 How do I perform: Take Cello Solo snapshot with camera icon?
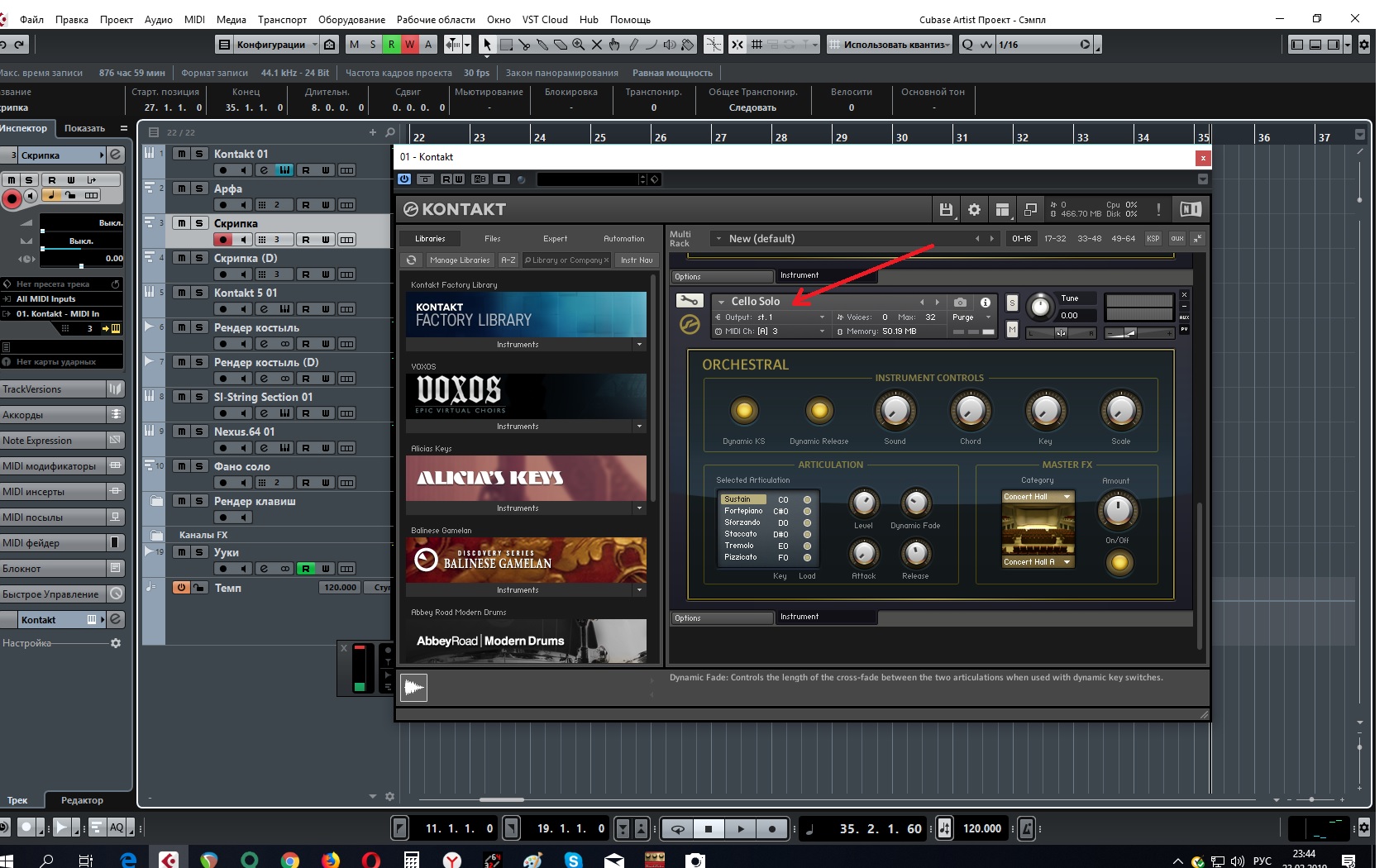[960, 303]
